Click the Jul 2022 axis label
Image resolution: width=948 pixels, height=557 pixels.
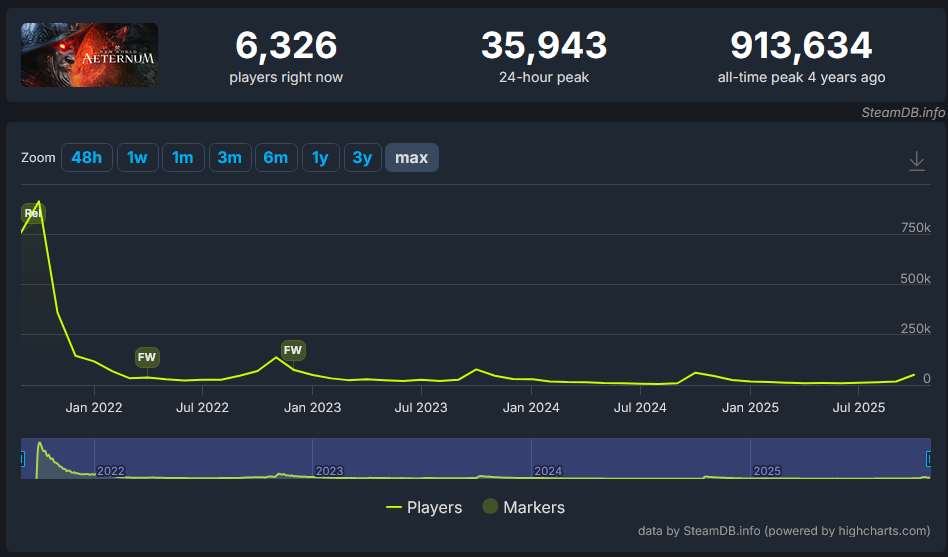click(x=203, y=408)
